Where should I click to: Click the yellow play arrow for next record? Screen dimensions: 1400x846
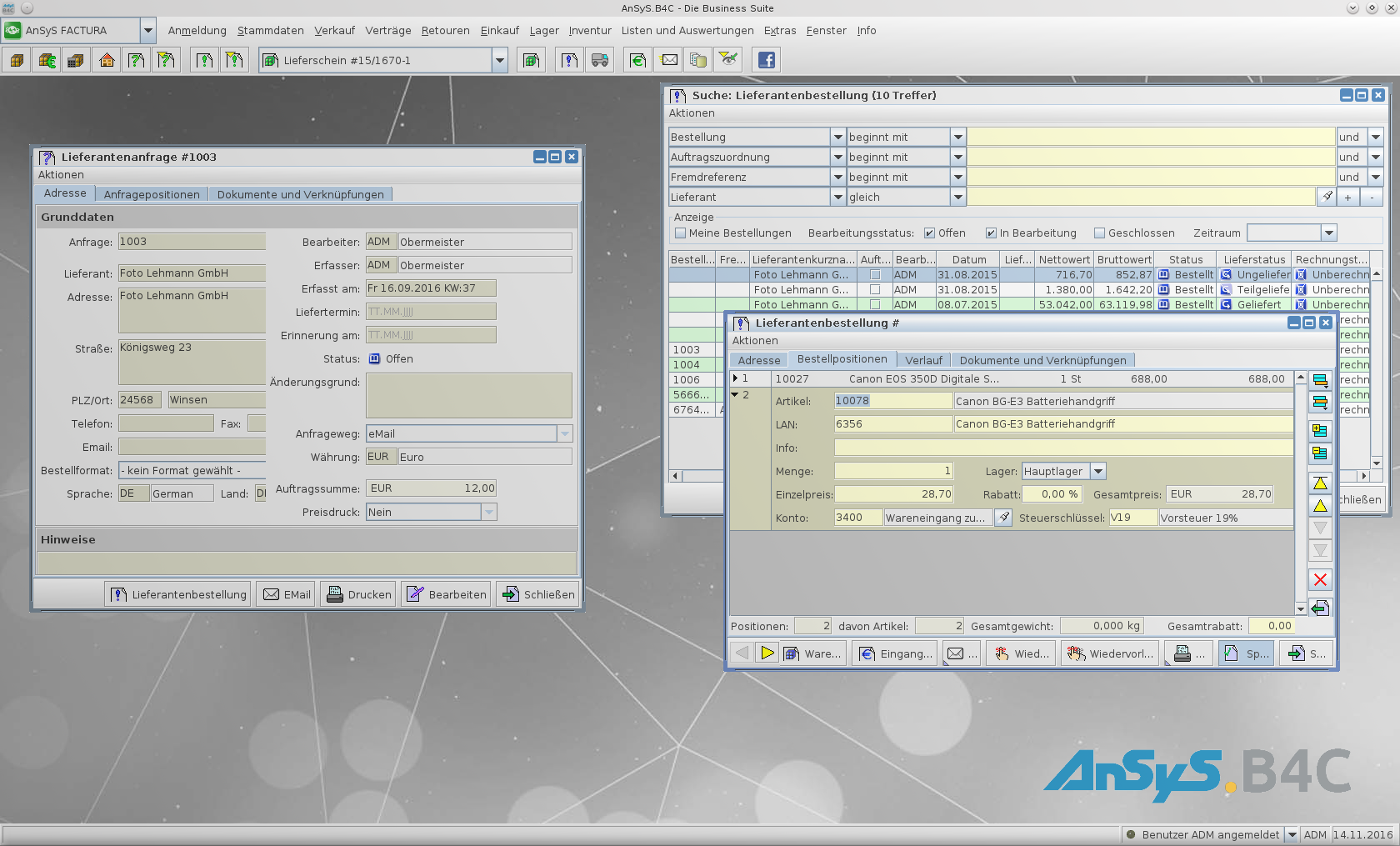tap(767, 653)
